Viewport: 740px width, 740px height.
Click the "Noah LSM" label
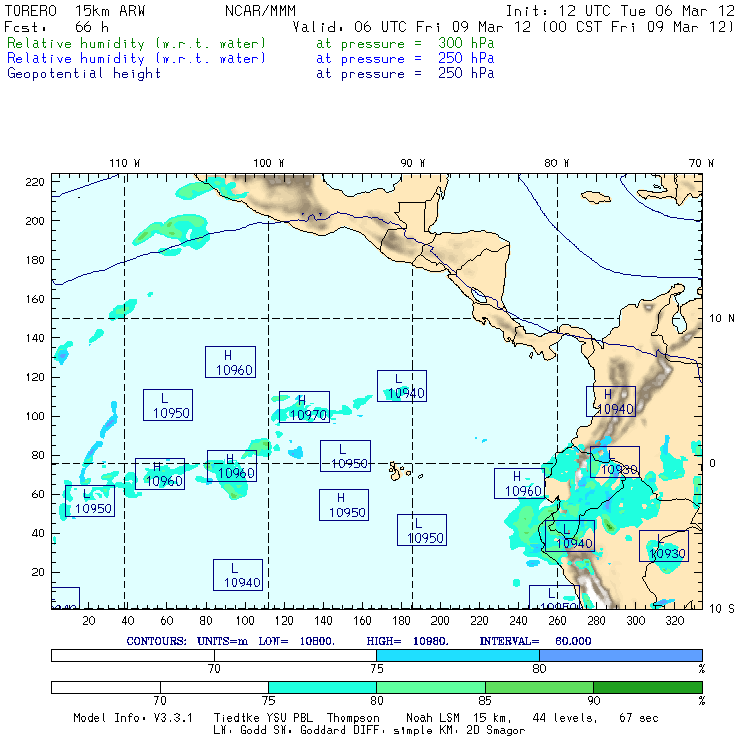[433, 718]
